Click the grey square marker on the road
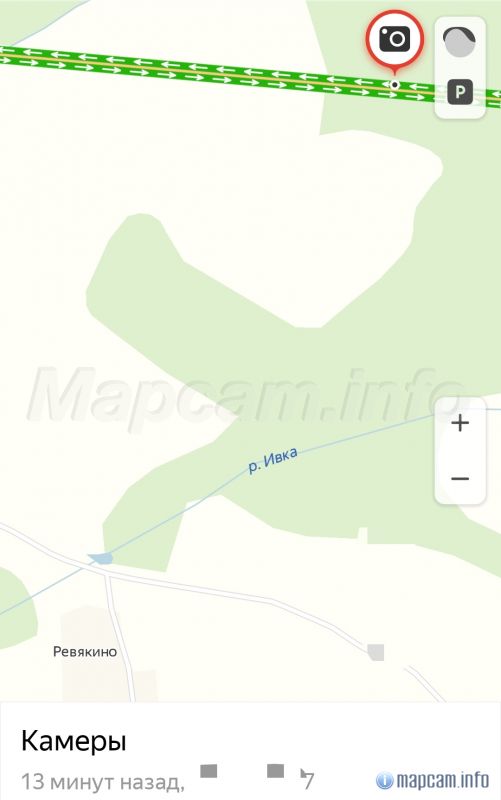501x800 pixels. pyautogui.click(x=376, y=652)
